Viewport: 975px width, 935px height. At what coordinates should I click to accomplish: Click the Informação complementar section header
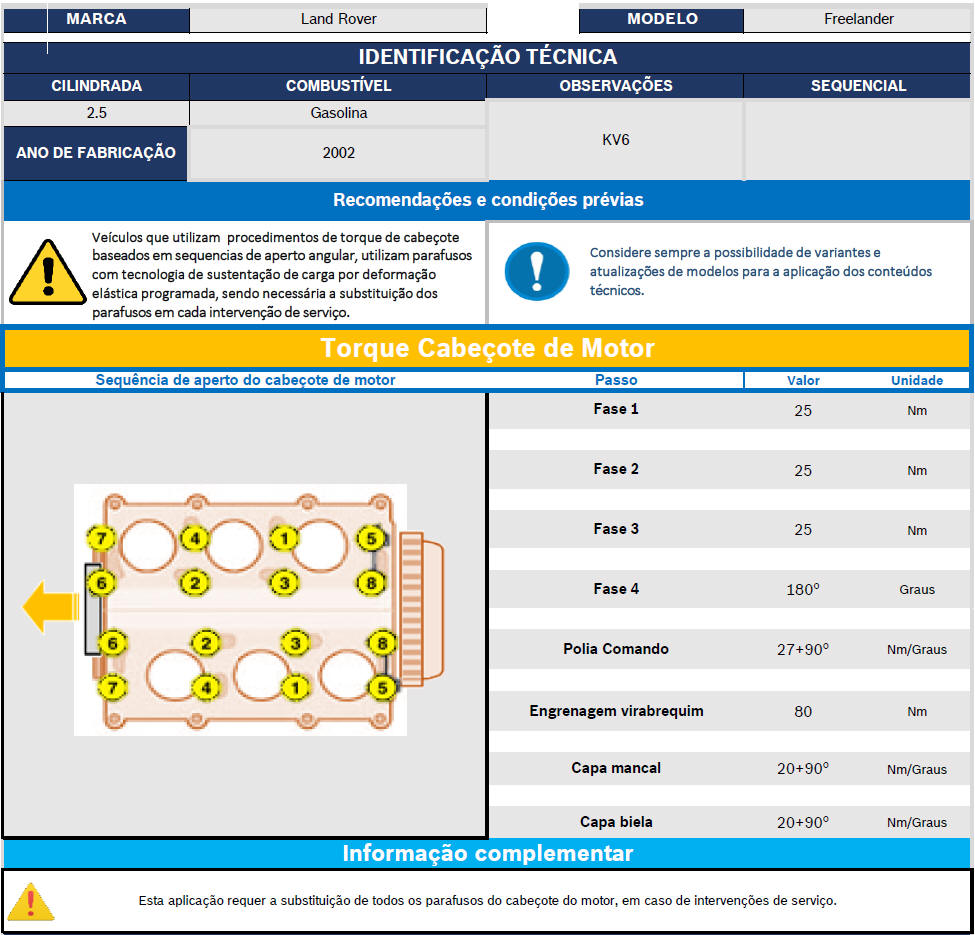point(487,853)
